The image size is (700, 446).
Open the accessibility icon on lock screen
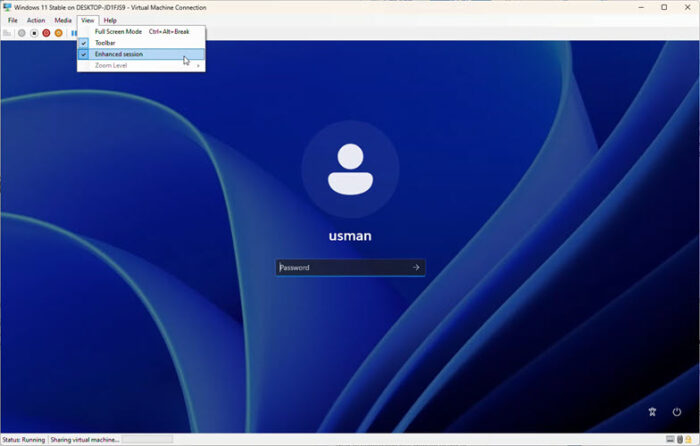coord(652,412)
